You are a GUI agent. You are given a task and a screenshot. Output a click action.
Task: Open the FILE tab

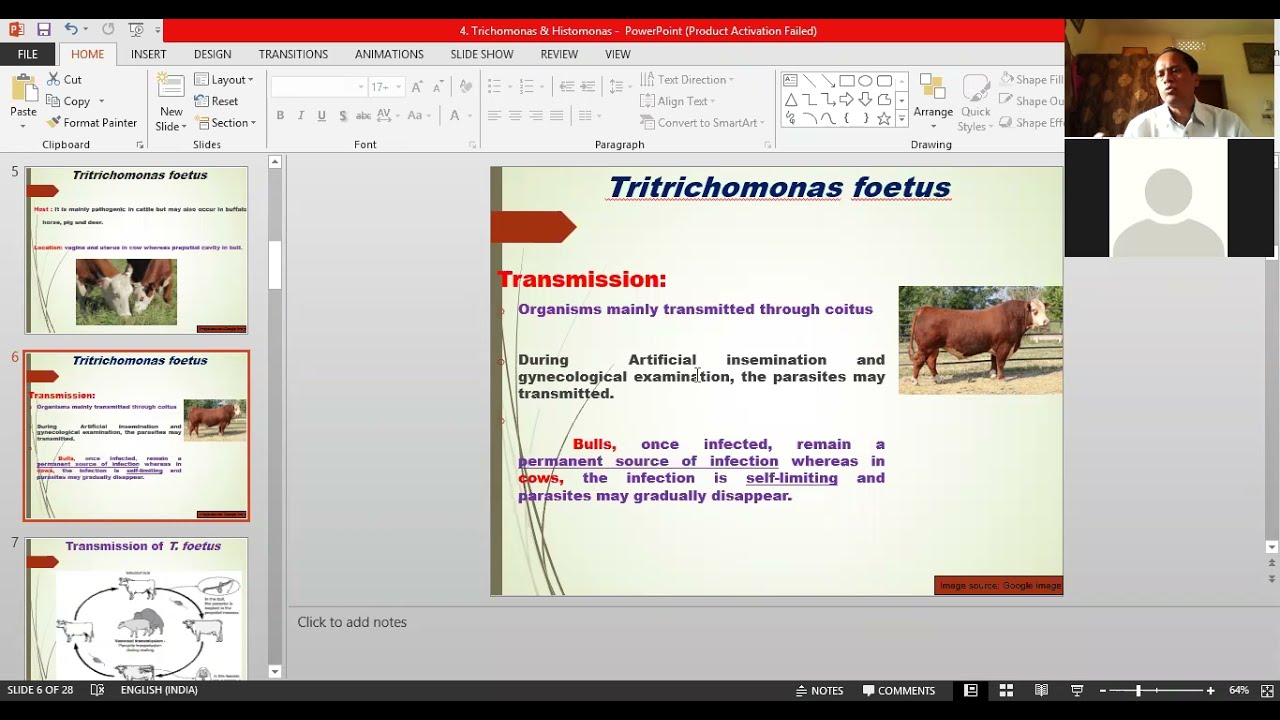[x=28, y=54]
